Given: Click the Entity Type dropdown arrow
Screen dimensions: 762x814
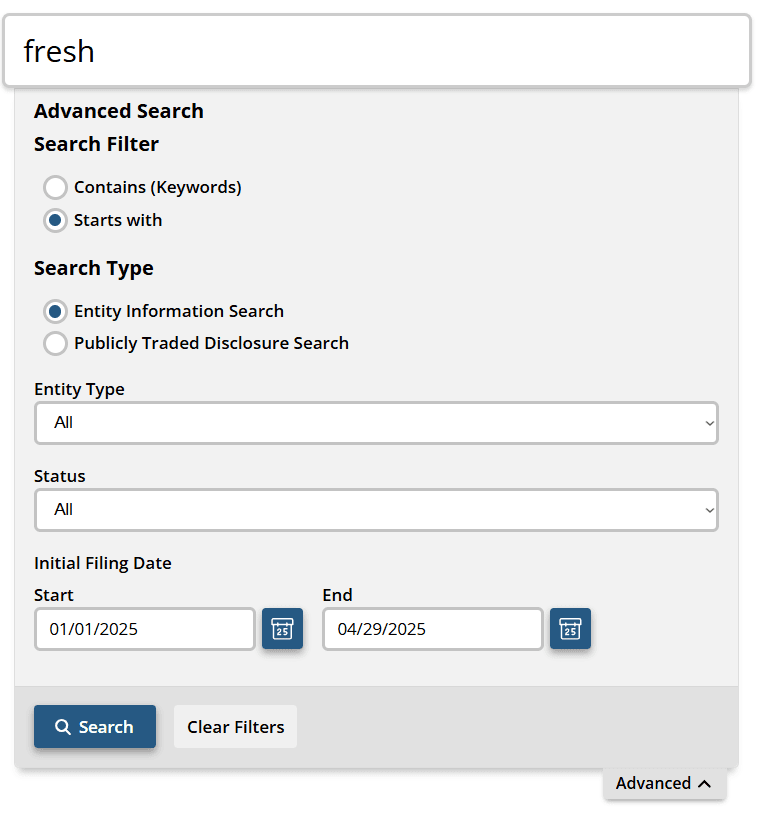Looking at the screenshot, I should coord(709,423).
